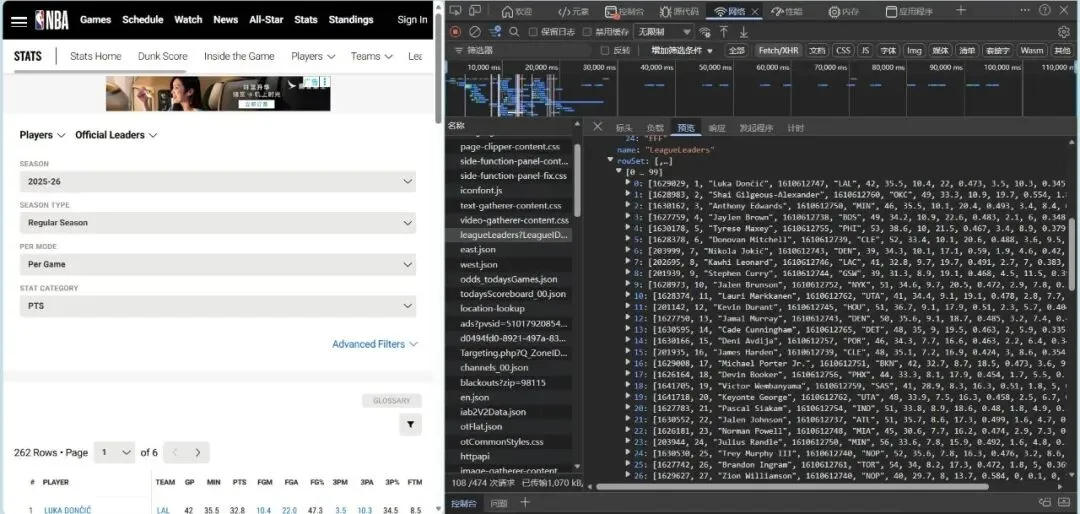Open the Players submenu in Stats nav
1080x514 pixels.
(x=313, y=56)
